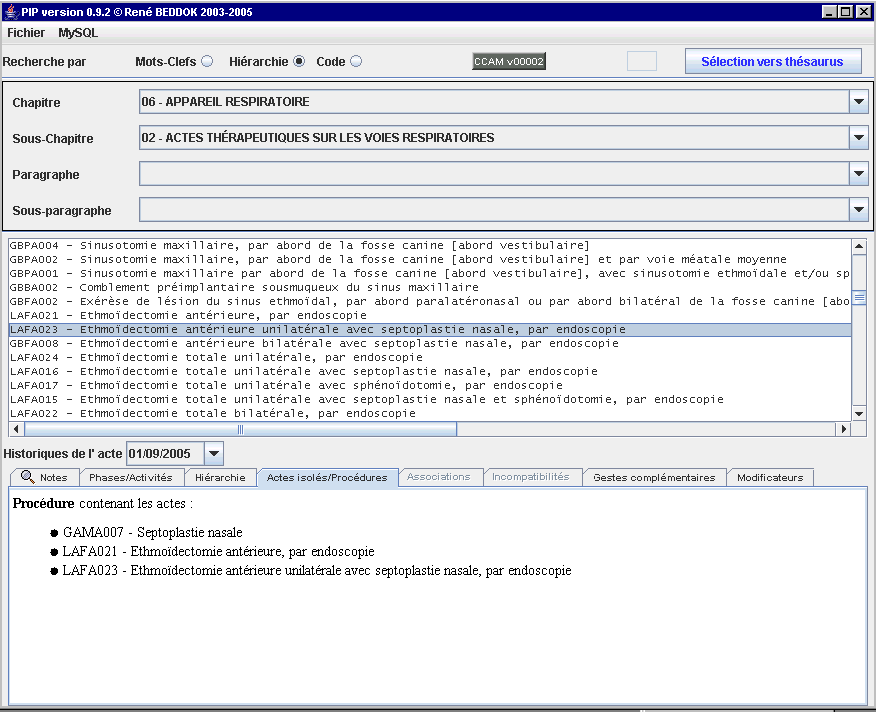Click the list scroll up arrow
This screenshot has width=876, height=712.
click(859, 246)
